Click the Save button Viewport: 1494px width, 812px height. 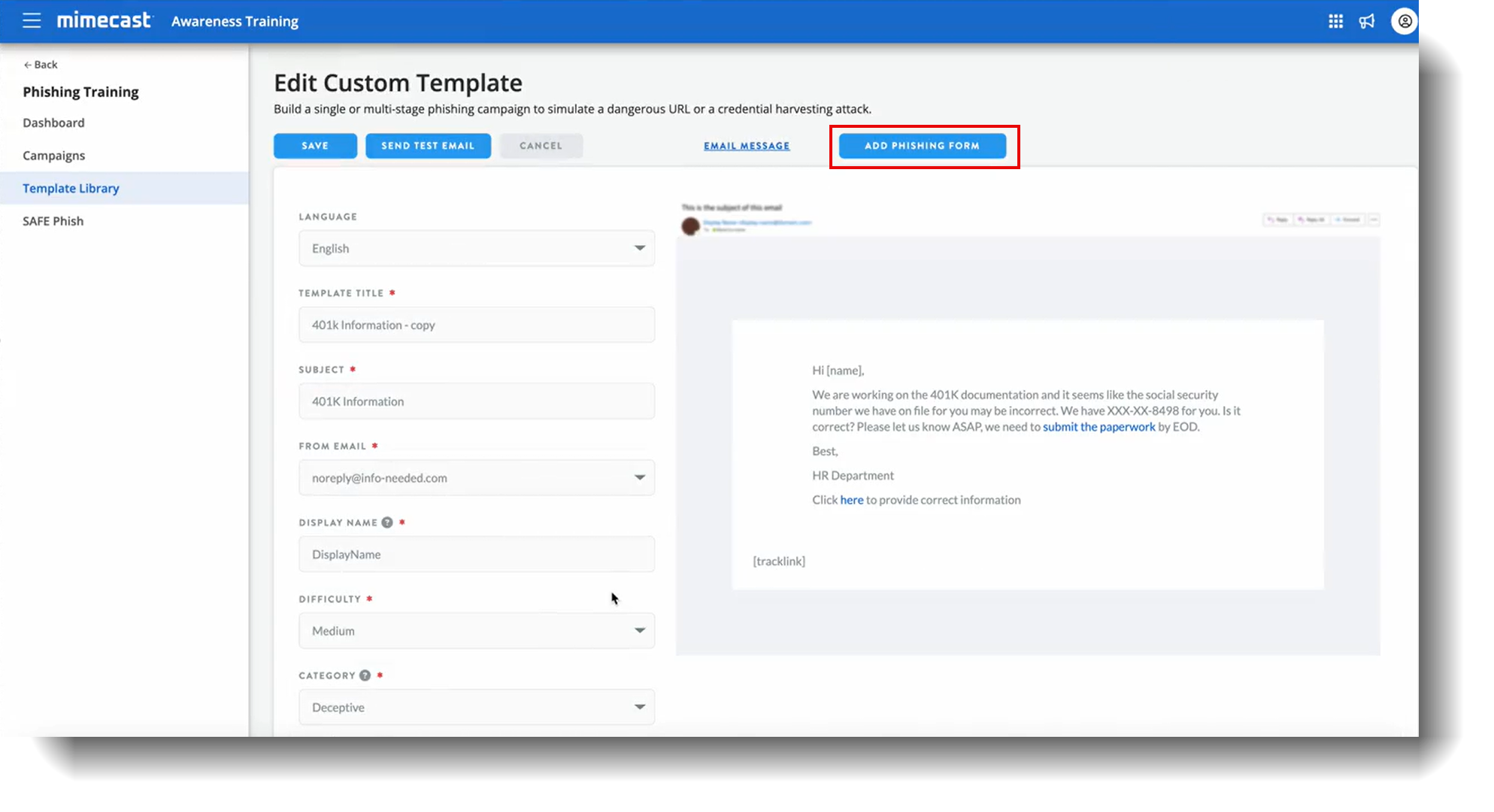pos(315,146)
